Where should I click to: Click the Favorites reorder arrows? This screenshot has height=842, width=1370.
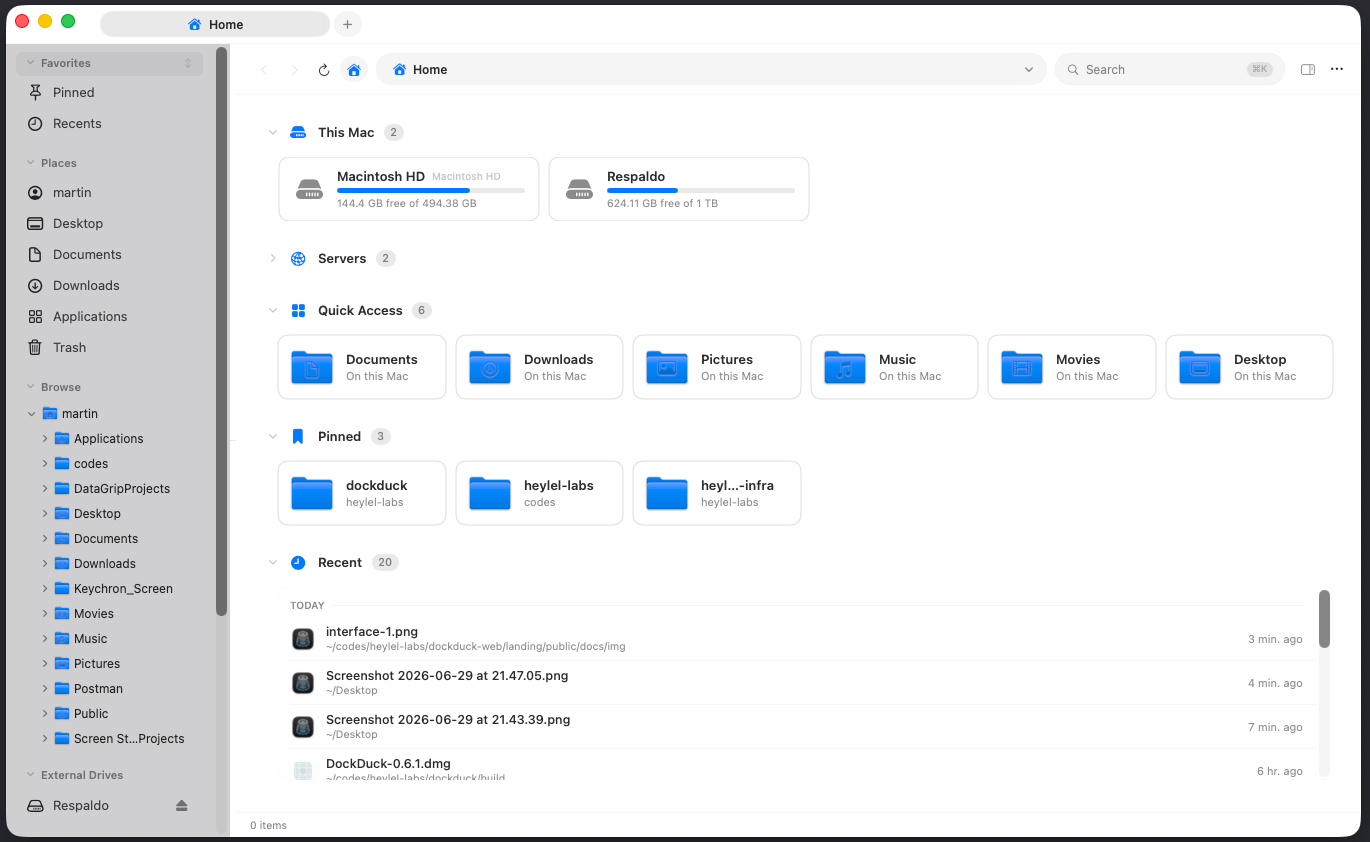[188, 63]
